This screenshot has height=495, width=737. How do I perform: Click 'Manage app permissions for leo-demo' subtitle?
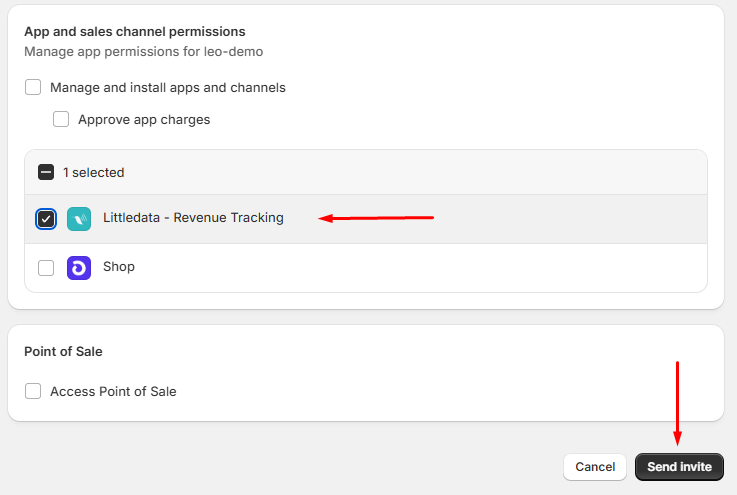coord(143,51)
